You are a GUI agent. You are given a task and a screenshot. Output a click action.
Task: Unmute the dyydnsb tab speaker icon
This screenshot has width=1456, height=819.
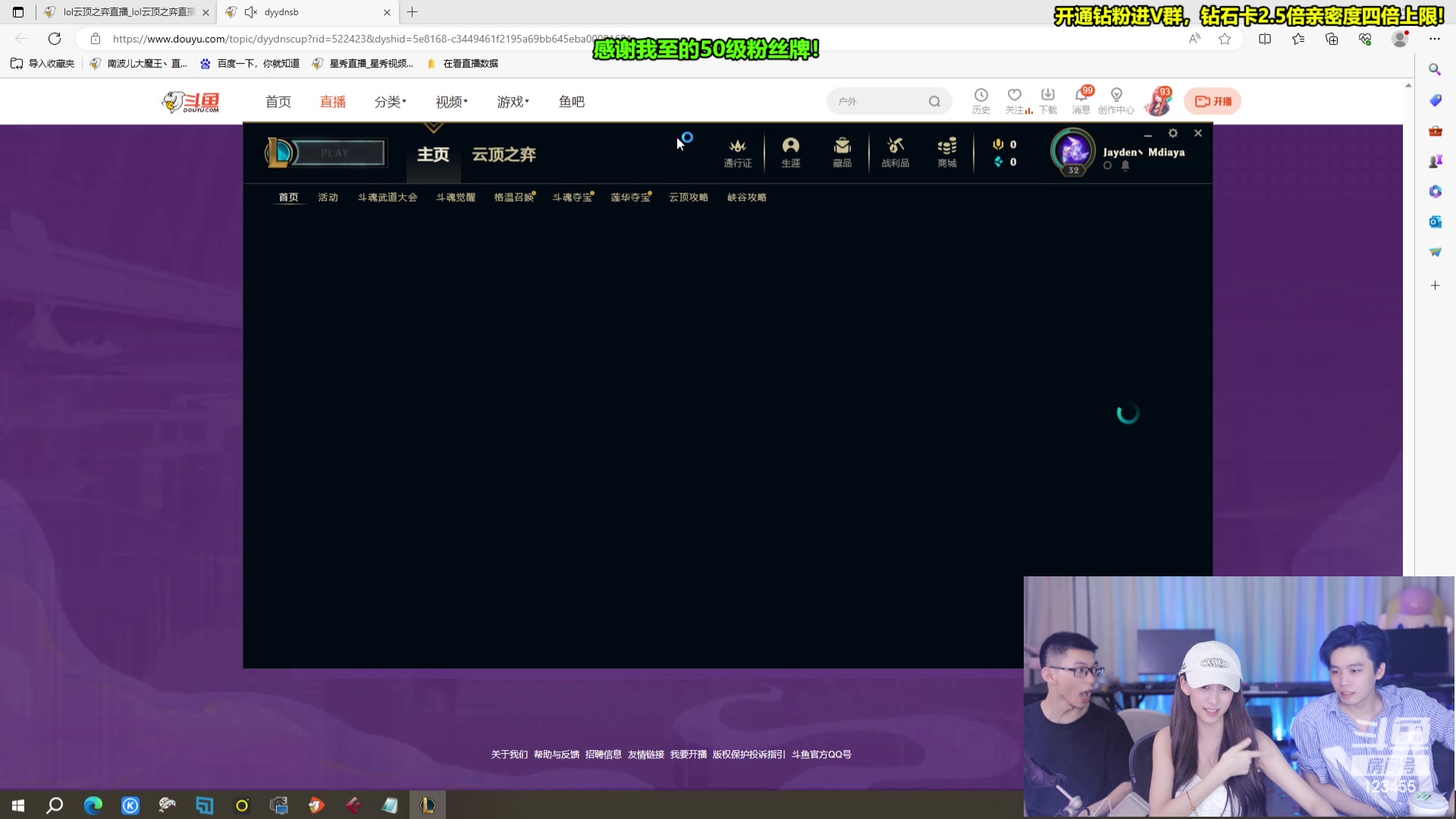(x=251, y=12)
